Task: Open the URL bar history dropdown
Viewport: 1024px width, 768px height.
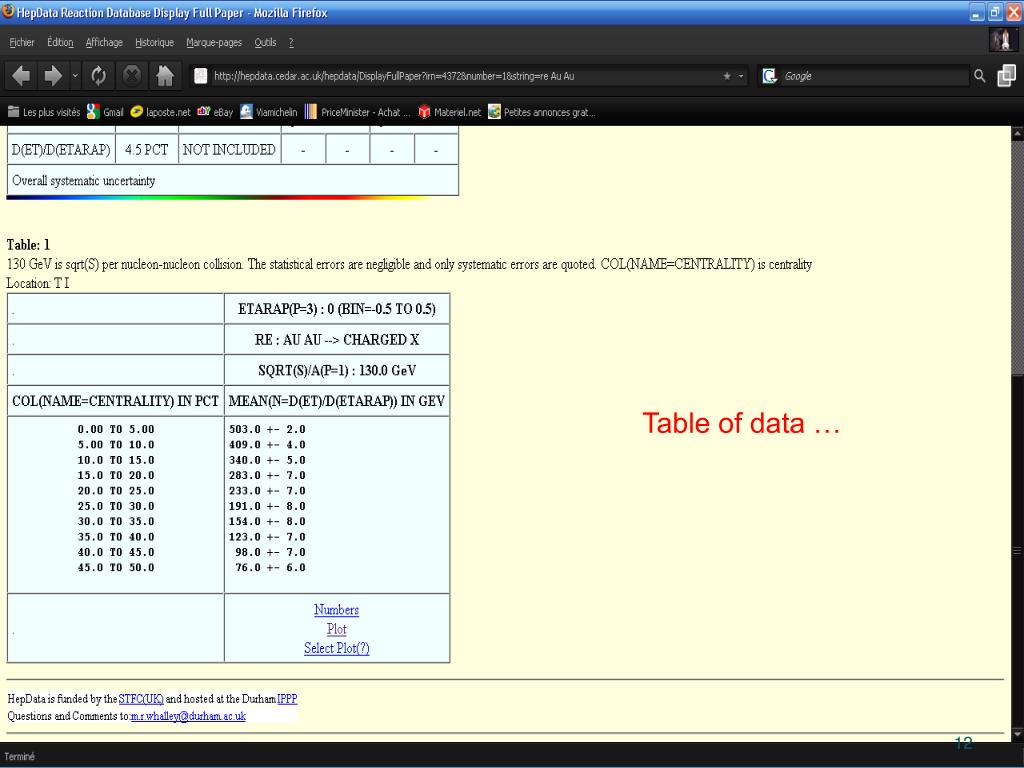Action: tap(741, 76)
